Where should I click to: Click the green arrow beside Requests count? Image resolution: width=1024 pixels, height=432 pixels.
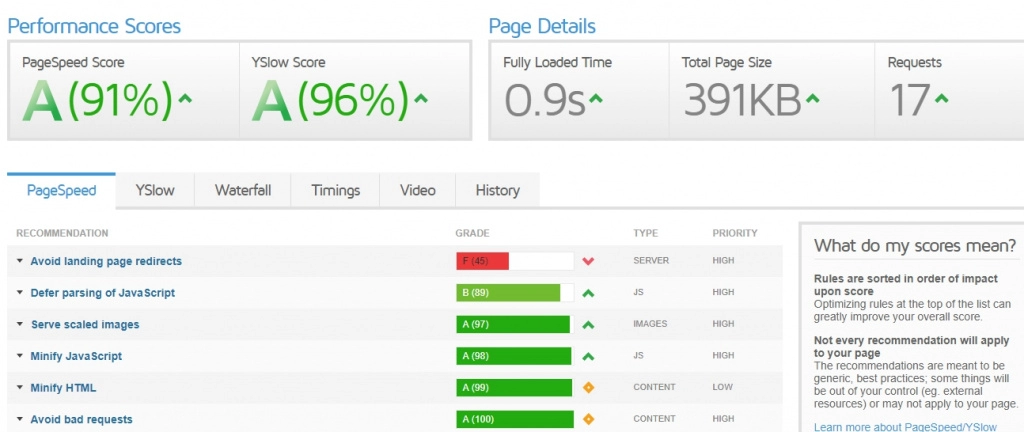point(941,99)
